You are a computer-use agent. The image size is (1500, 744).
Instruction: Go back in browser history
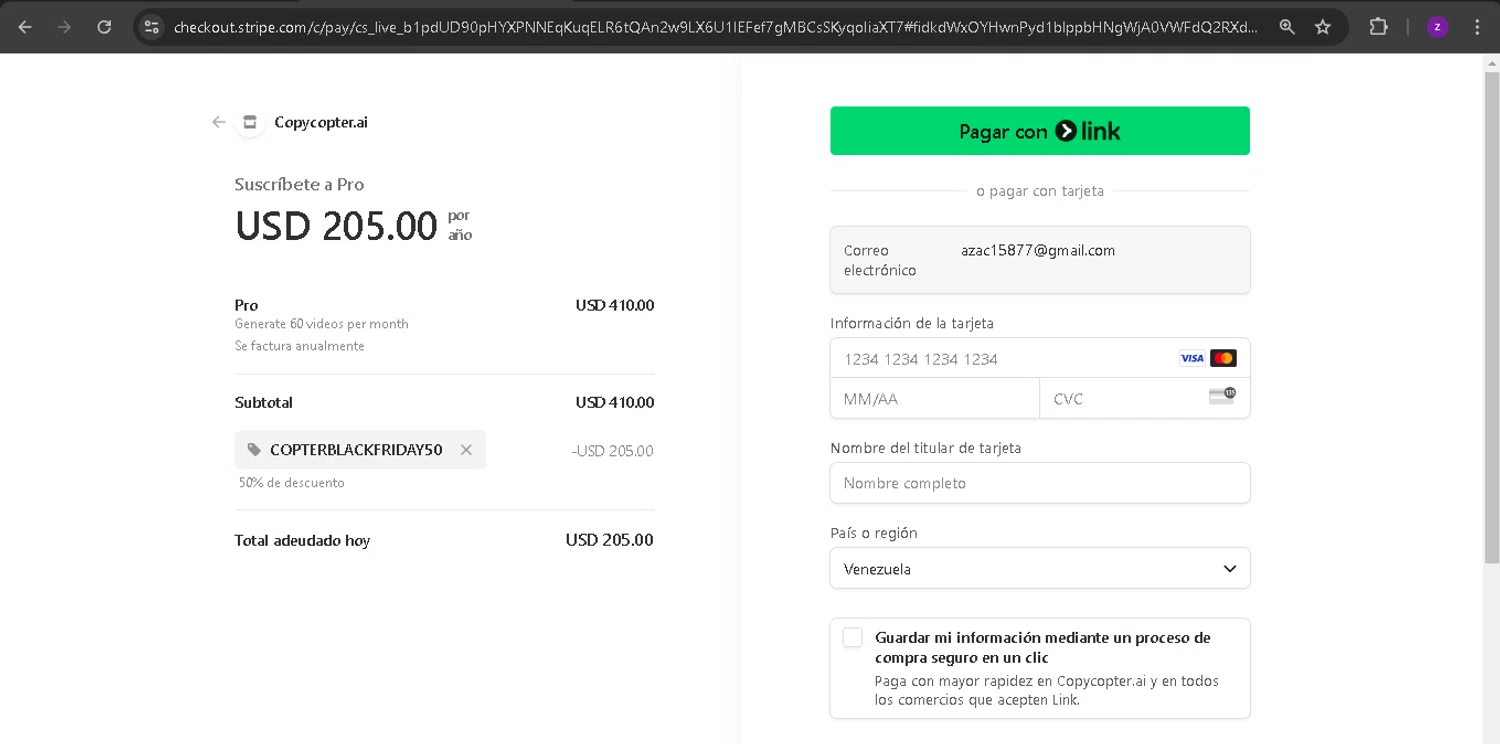[25, 27]
